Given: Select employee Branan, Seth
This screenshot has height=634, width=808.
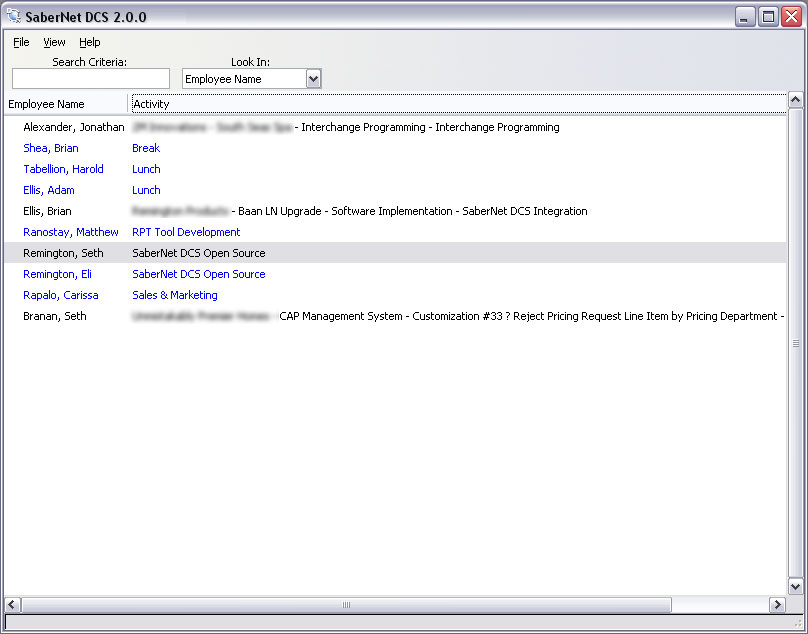Looking at the screenshot, I should (x=55, y=316).
